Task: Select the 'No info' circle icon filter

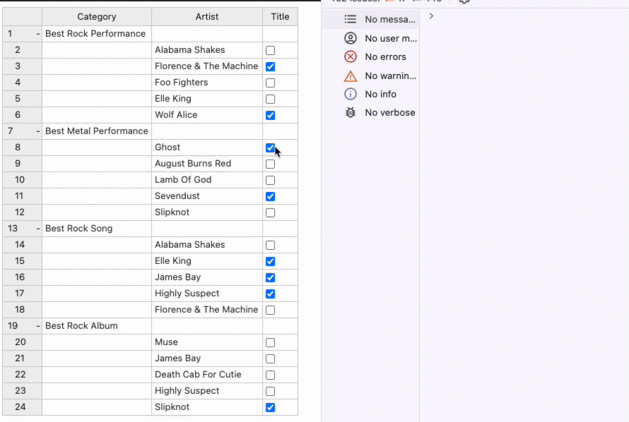Action: tap(350, 94)
